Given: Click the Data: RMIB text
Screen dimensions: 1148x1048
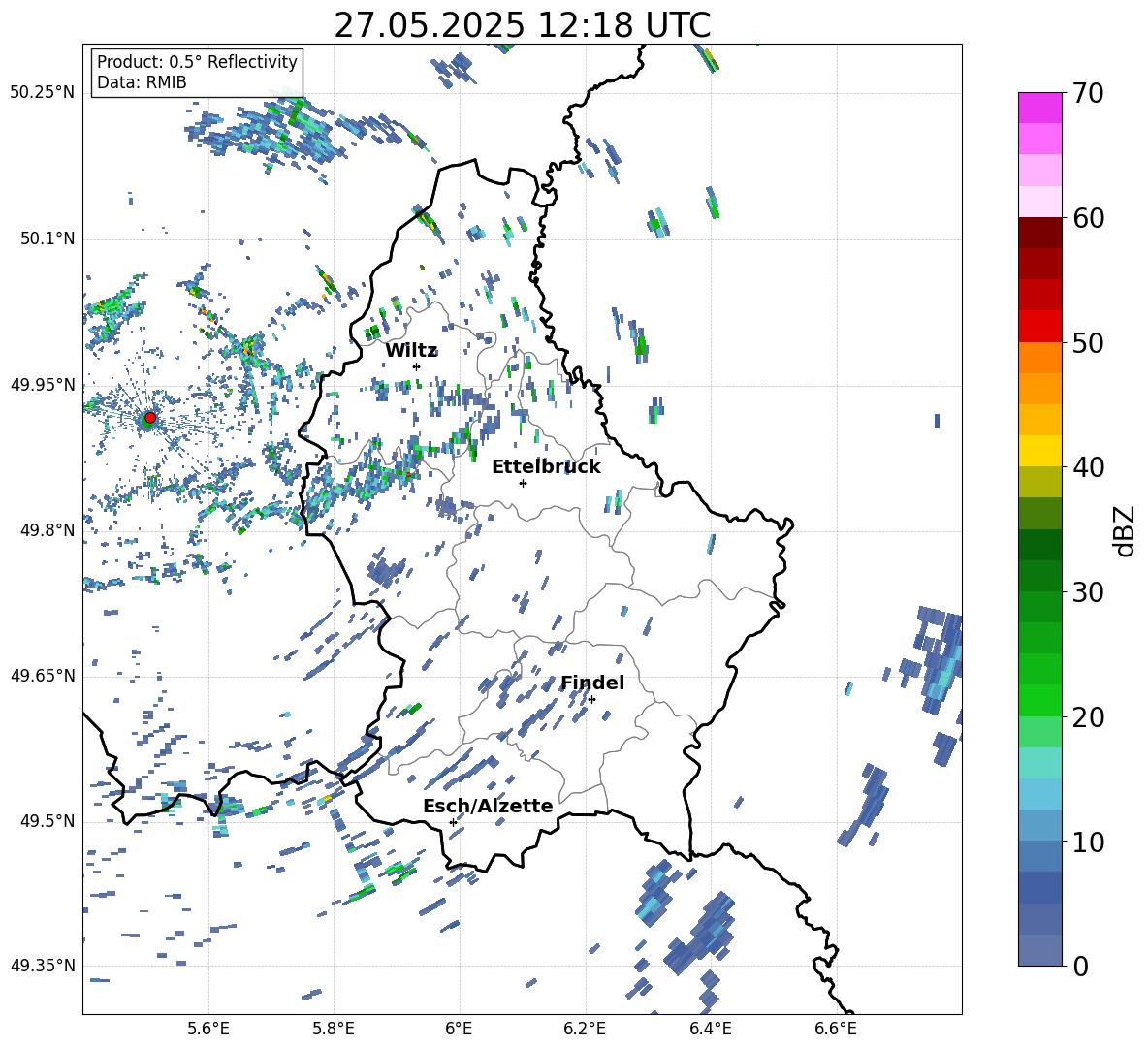Looking at the screenshot, I should pyautogui.click(x=142, y=82).
